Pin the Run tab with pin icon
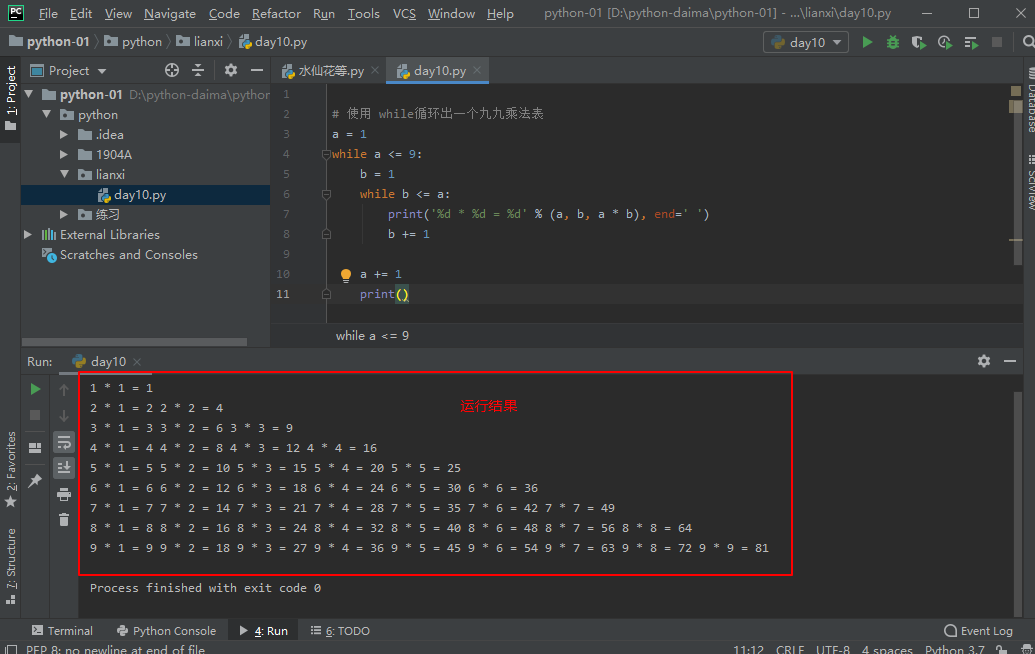1035x654 pixels. tap(35, 480)
